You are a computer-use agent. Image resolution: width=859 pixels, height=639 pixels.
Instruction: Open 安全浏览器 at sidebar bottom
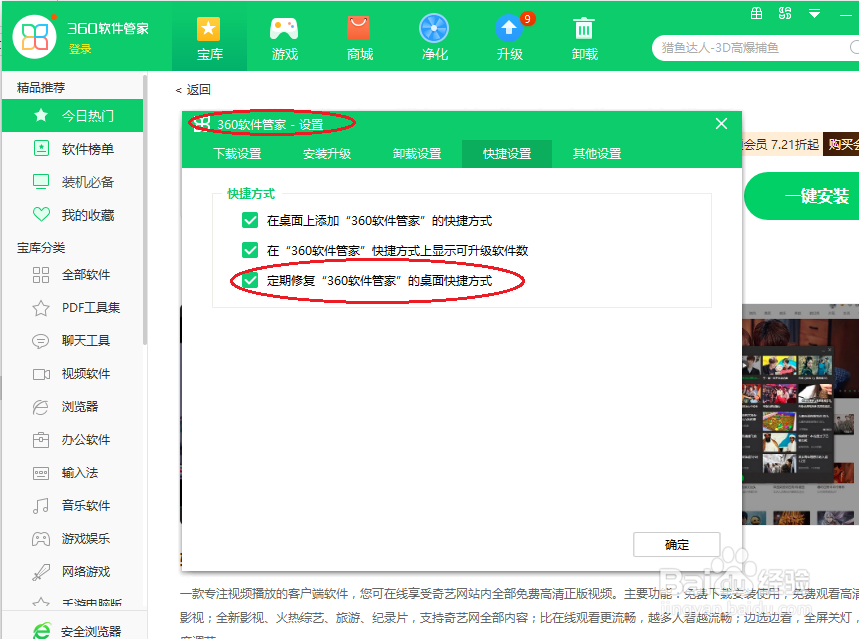[x=75, y=631]
